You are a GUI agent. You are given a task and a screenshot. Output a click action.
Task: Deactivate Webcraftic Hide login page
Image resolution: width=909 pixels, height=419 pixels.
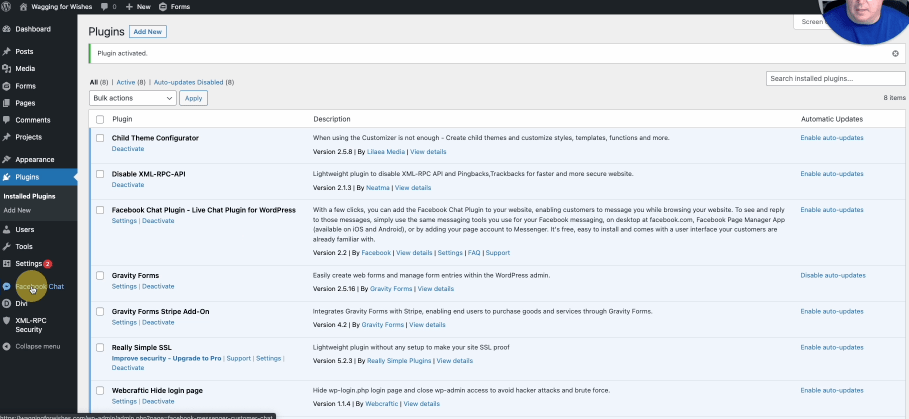click(x=158, y=402)
